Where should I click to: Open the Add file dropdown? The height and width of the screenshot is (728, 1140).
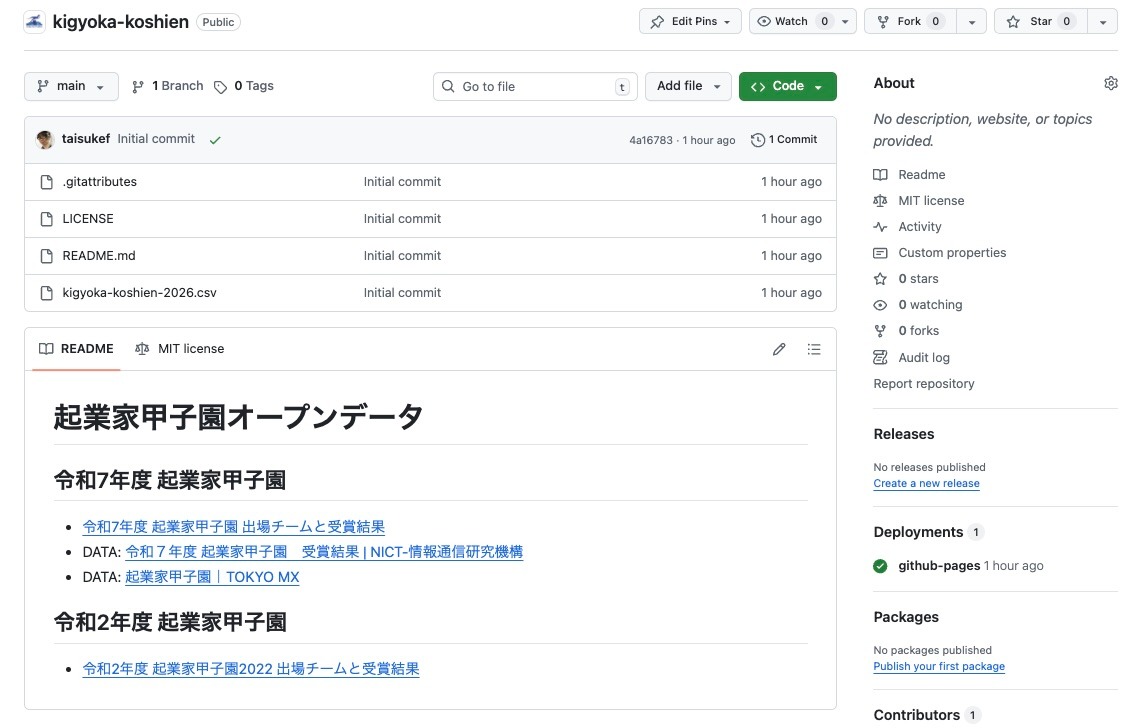688,86
